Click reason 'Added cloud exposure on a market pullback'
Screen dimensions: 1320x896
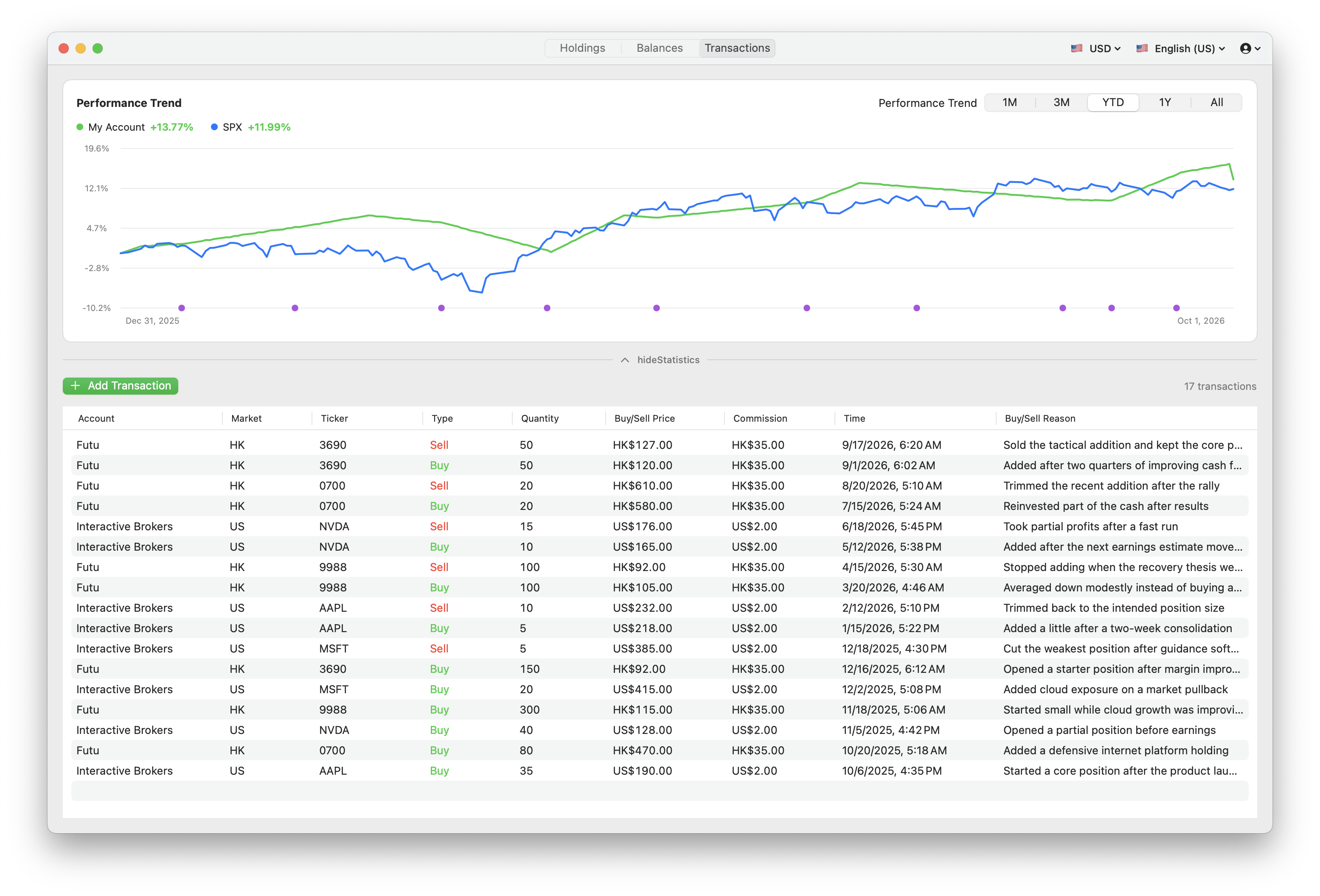tap(1115, 690)
